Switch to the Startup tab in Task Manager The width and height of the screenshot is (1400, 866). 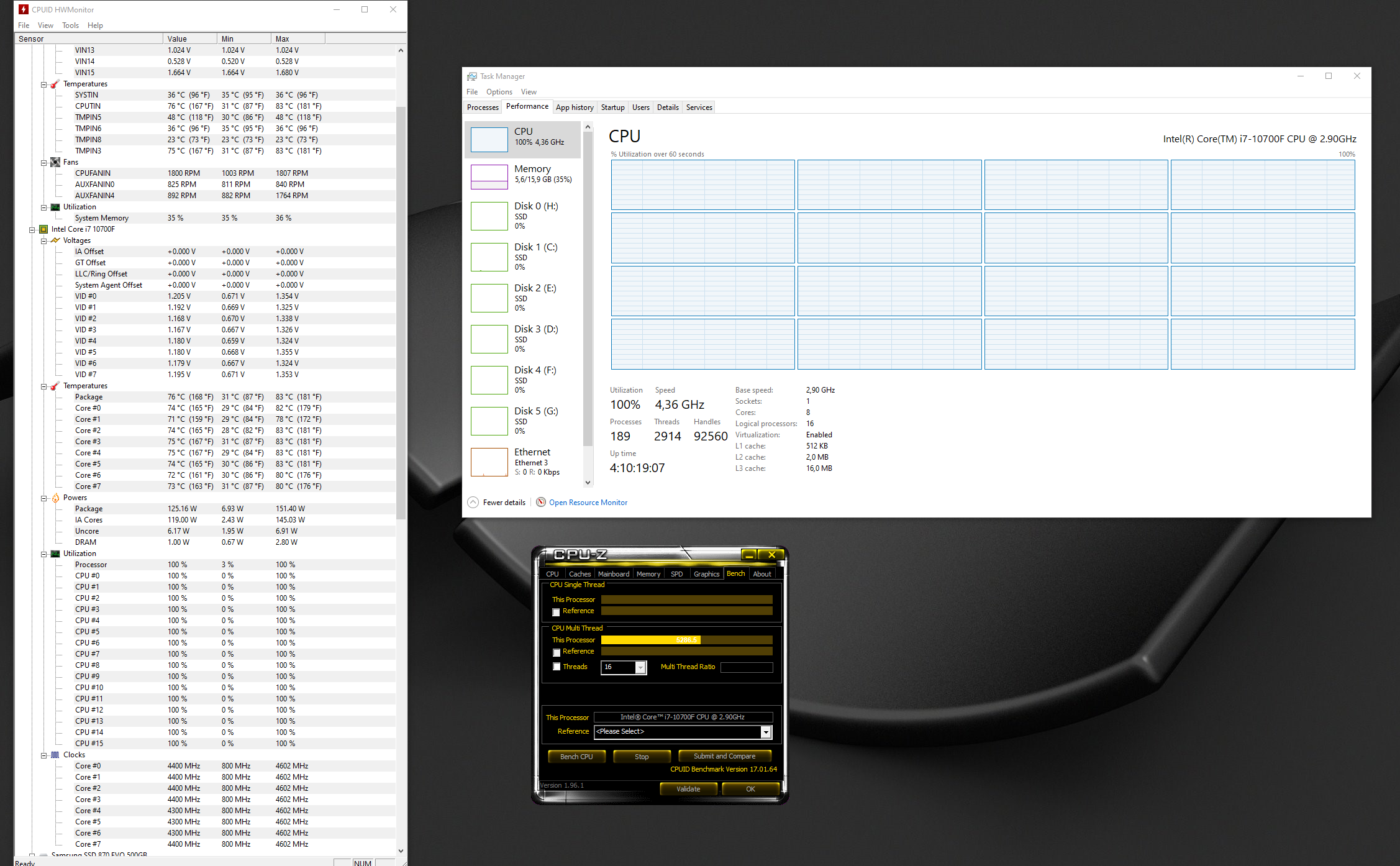612,107
